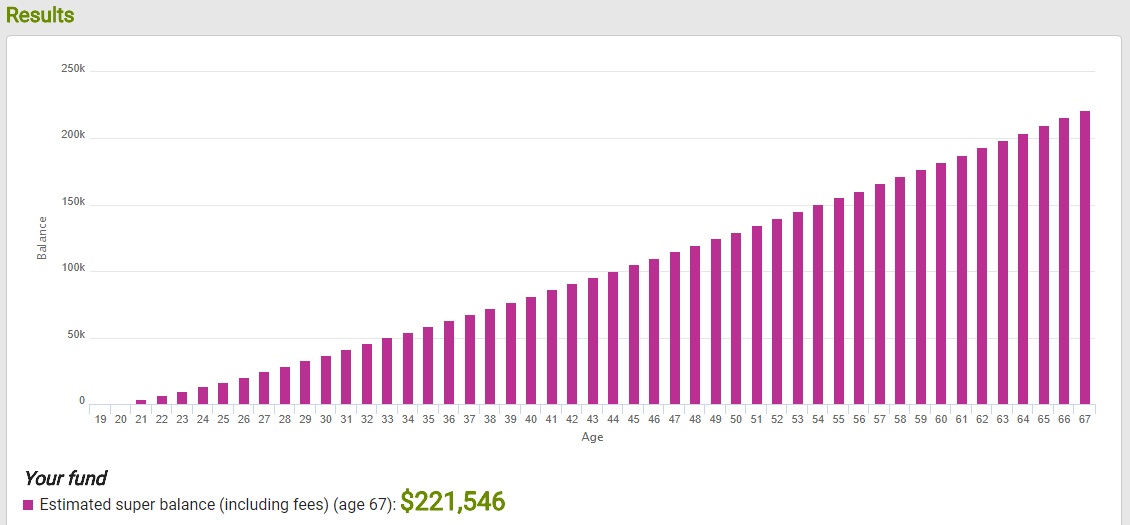Select the bar above age 64
1130x525 pixels.
coord(1023,269)
